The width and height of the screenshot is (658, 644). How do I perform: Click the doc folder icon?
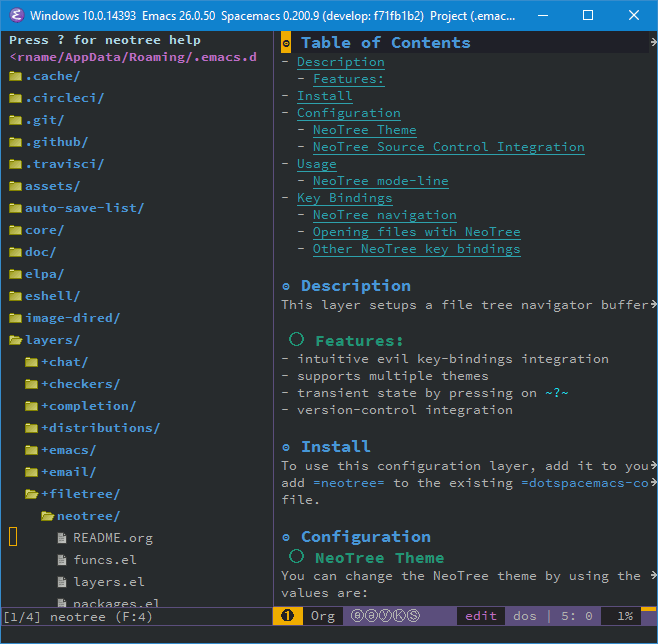tap(16, 252)
